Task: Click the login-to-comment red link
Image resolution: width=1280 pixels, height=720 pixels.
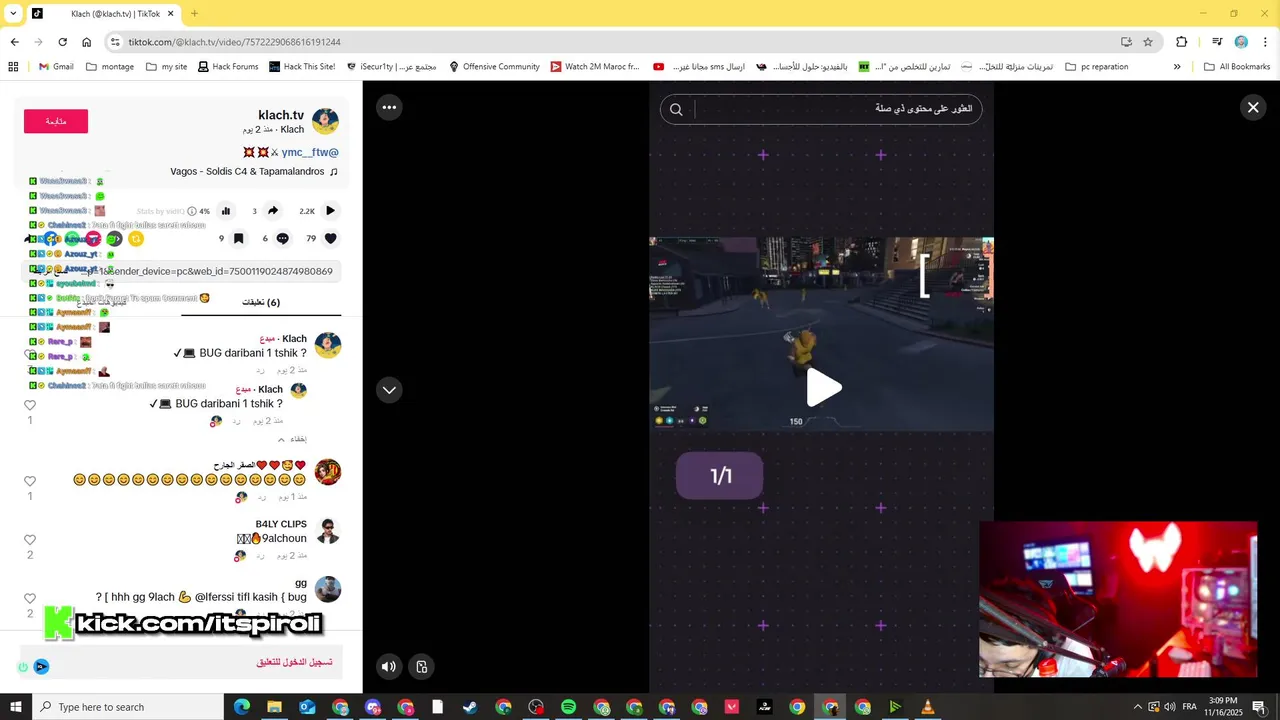Action: (294, 662)
